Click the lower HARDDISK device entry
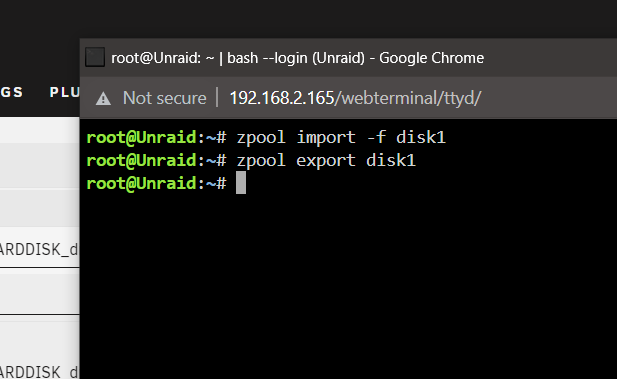Viewport: 617px width, 379px height. coord(39,372)
